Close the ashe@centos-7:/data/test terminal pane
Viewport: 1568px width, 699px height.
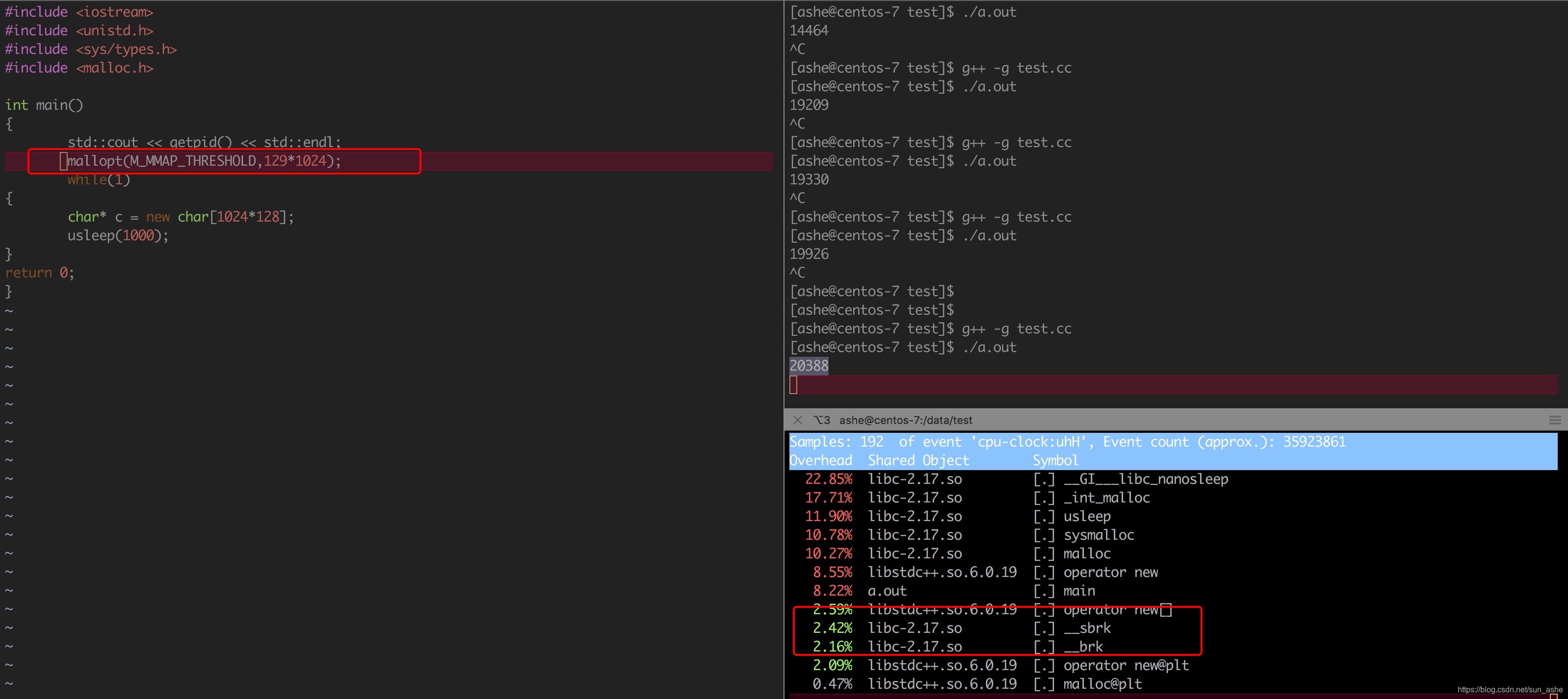click(797, 420)
